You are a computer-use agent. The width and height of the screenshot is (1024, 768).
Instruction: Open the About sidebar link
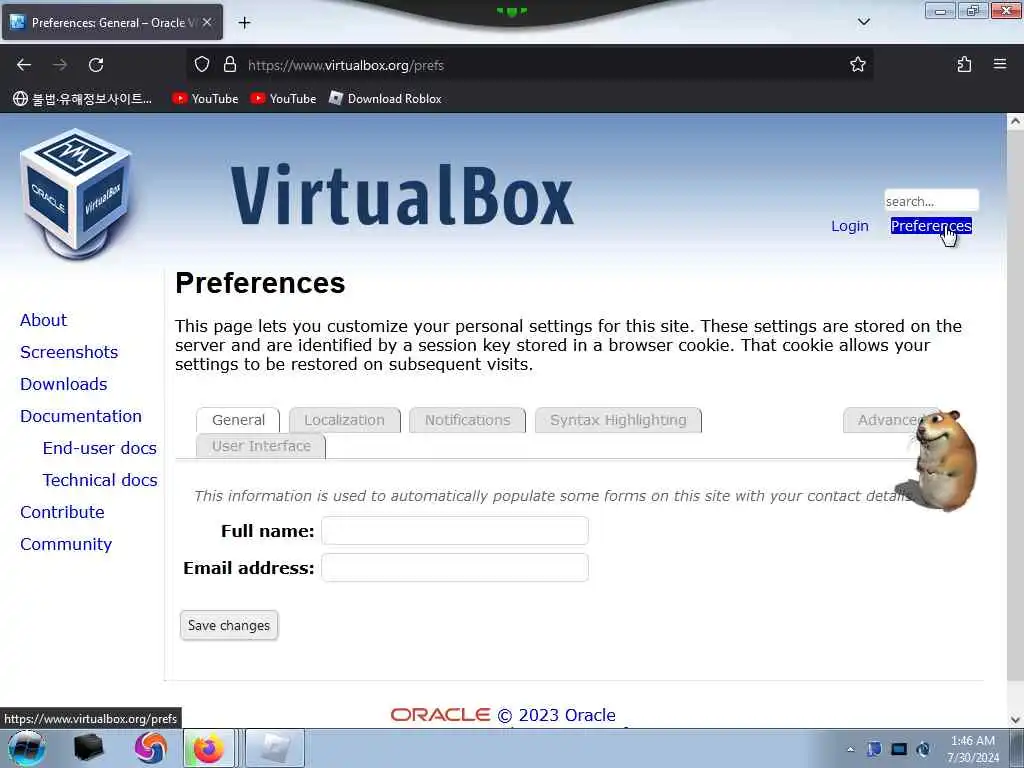click(43, 320)
